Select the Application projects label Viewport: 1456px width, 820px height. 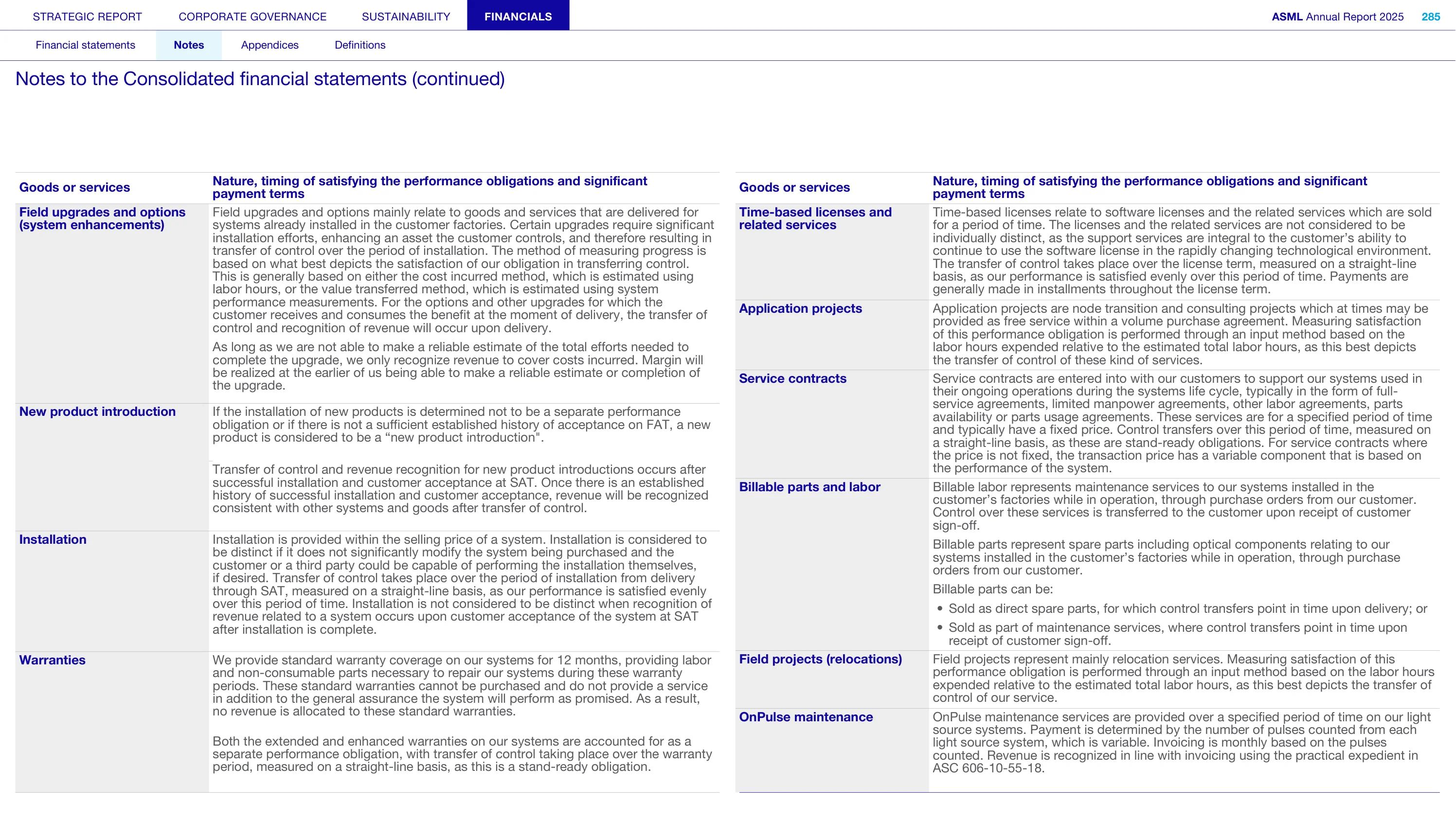point(800,308)
